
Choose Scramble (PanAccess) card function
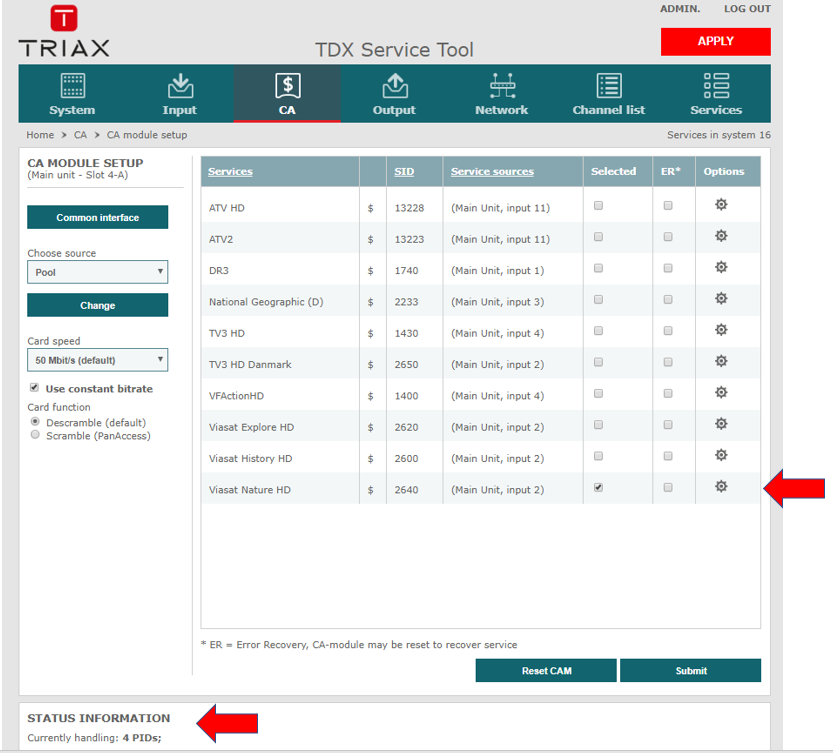(x=35, y=435)
